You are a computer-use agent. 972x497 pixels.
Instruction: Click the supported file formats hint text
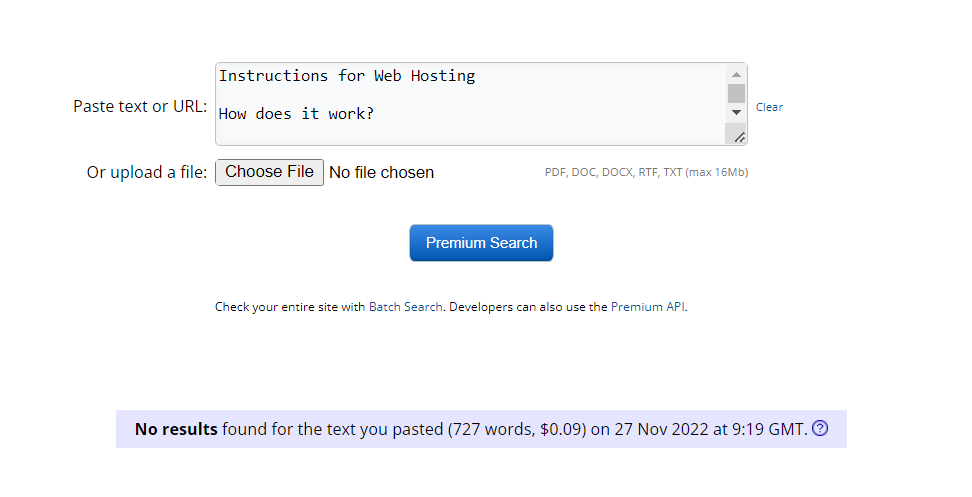coord(647,172)
